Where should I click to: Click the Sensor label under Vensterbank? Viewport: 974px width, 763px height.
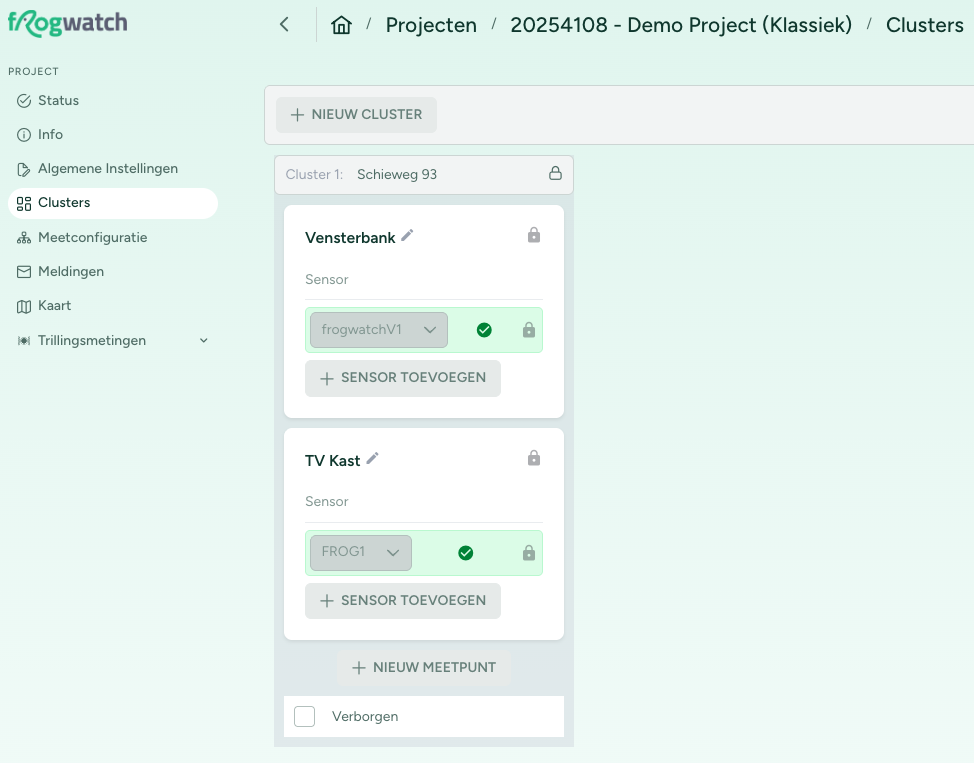click(327, 280)
